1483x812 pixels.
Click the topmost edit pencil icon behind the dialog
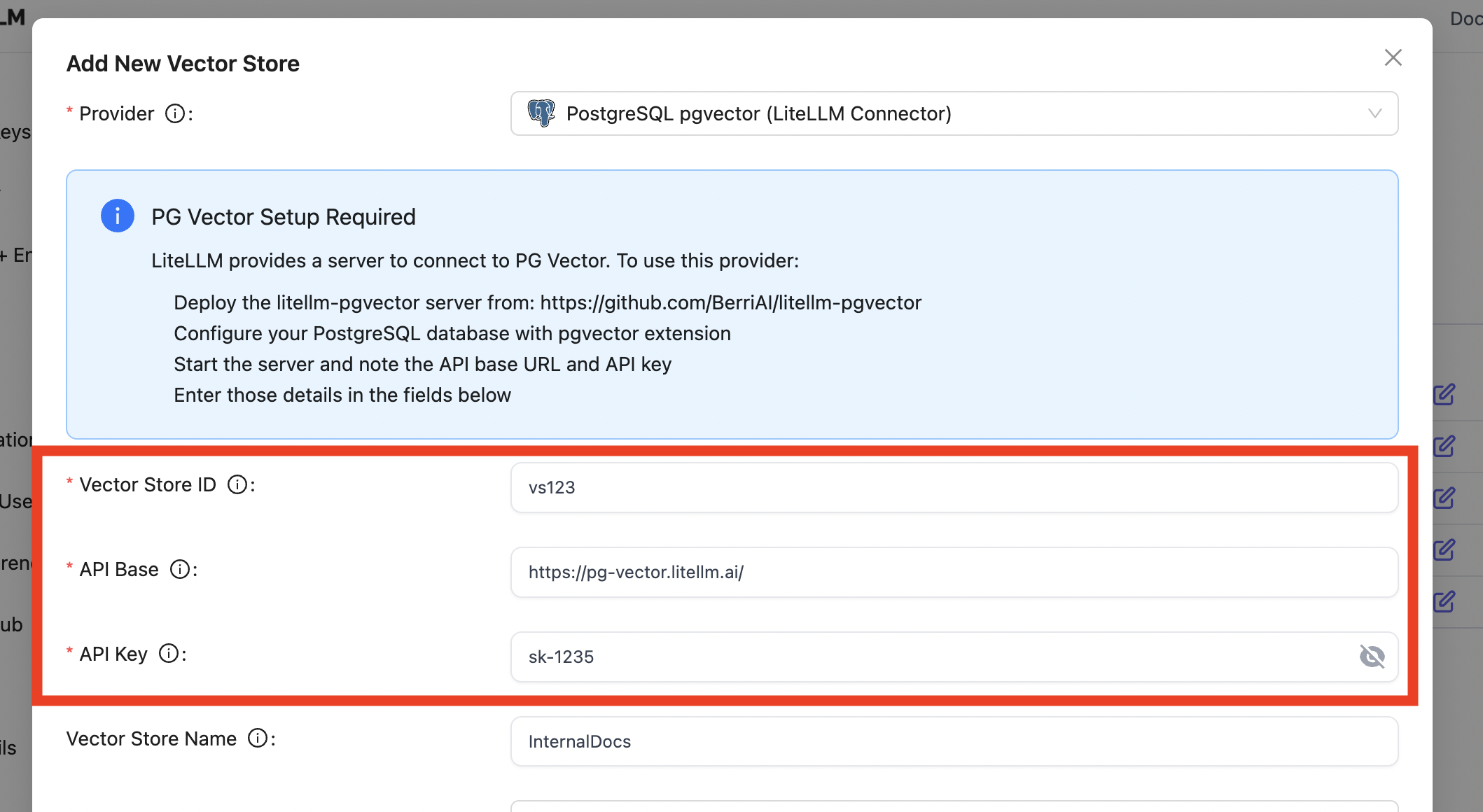(1444, 395)
